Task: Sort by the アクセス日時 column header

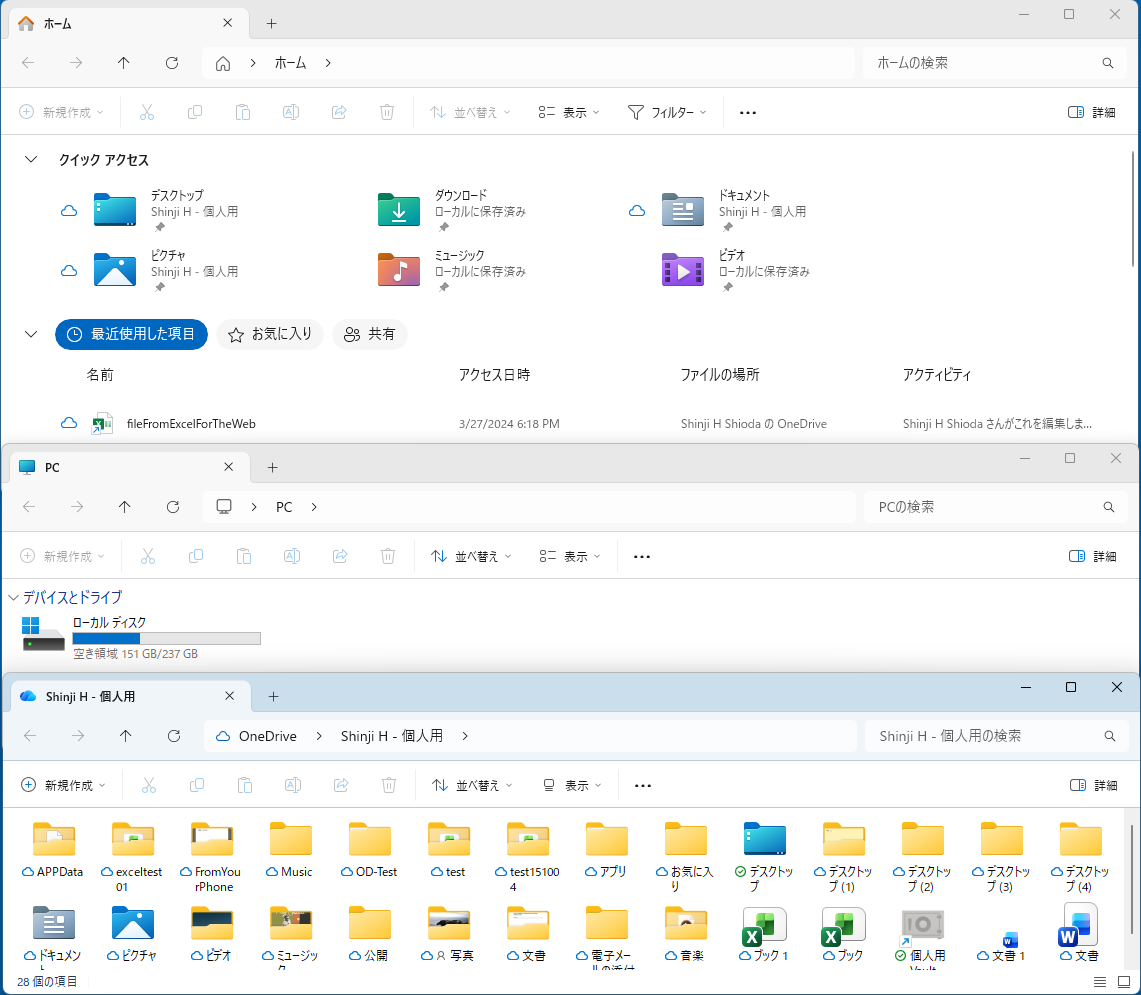Action: 494,375
